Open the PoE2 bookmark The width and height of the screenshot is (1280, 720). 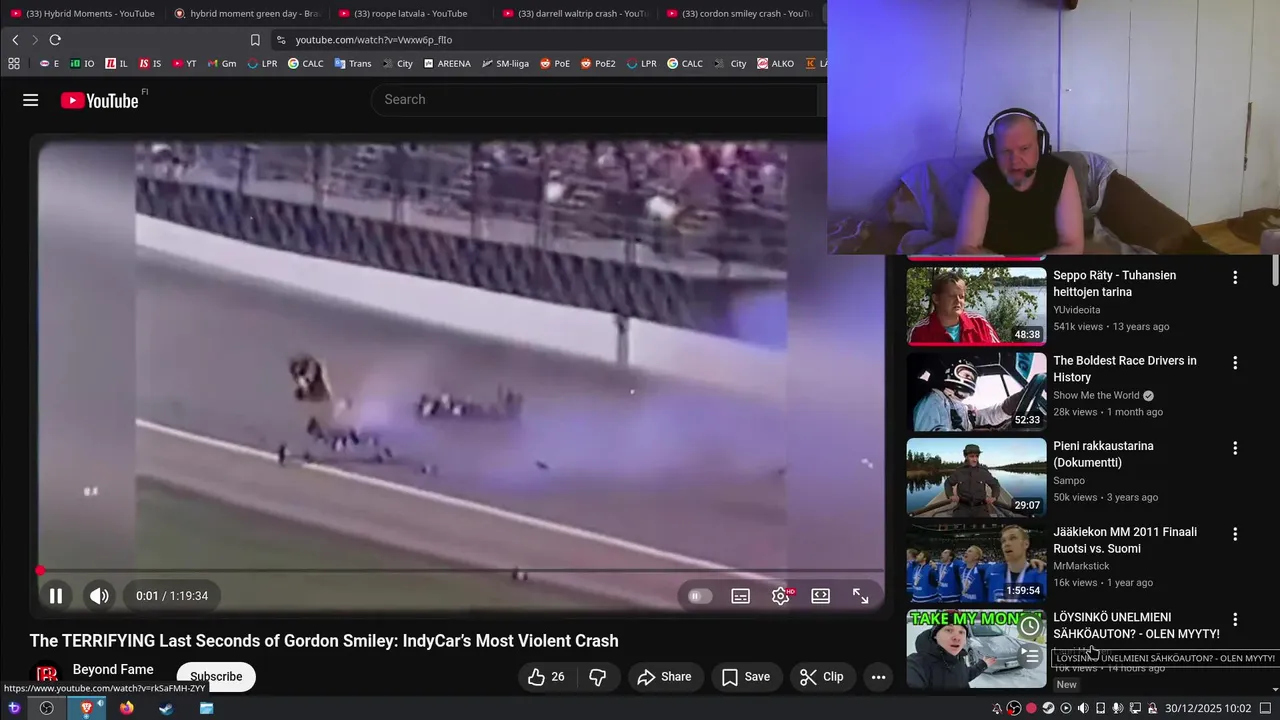tap(597, 63)
